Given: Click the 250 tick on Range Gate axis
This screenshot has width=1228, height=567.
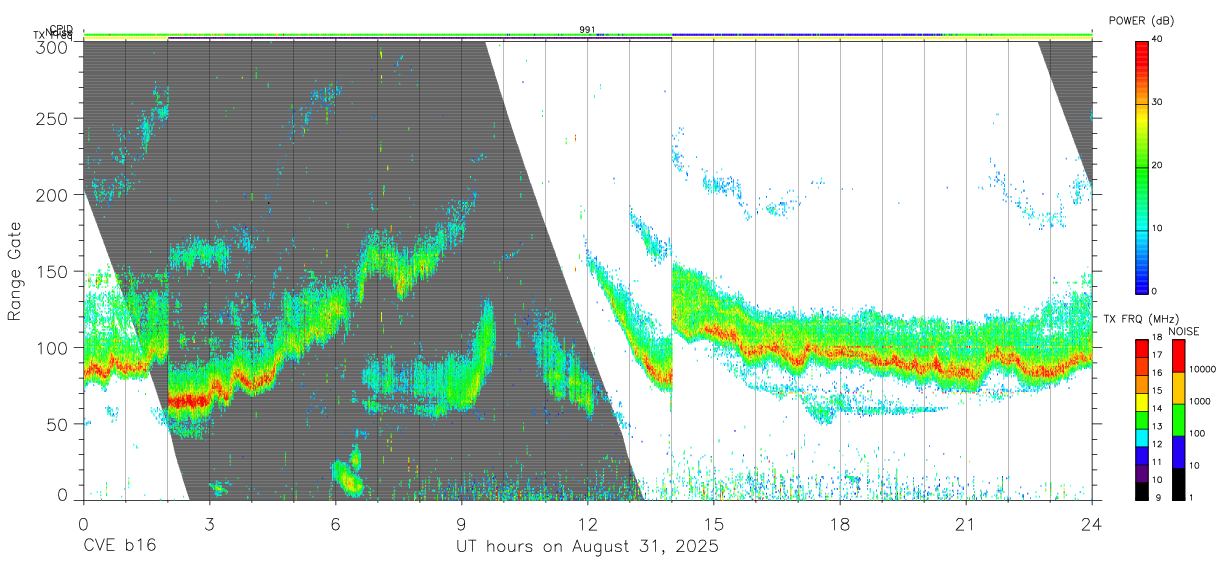Looking at the screenshot, I should [51, 118].
